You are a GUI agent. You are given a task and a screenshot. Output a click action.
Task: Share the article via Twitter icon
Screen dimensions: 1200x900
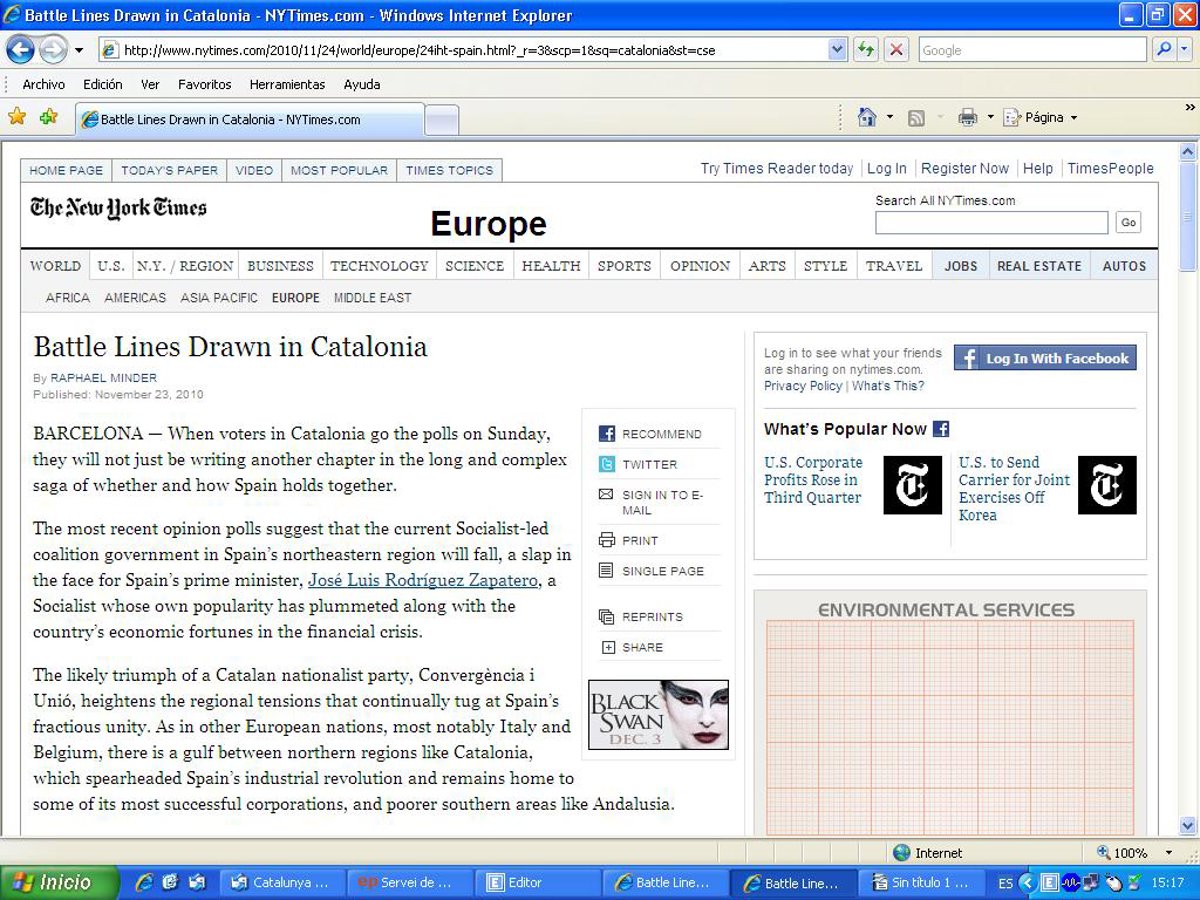[x=607, y=464]
